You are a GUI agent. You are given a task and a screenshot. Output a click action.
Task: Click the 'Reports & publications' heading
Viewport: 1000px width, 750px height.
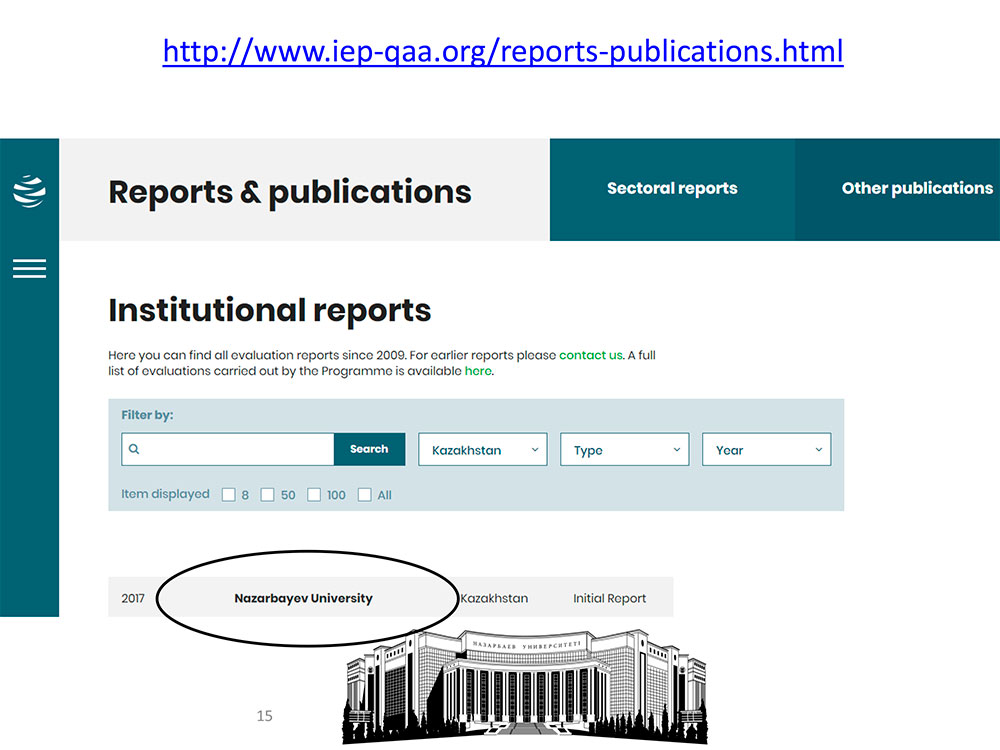290,192
